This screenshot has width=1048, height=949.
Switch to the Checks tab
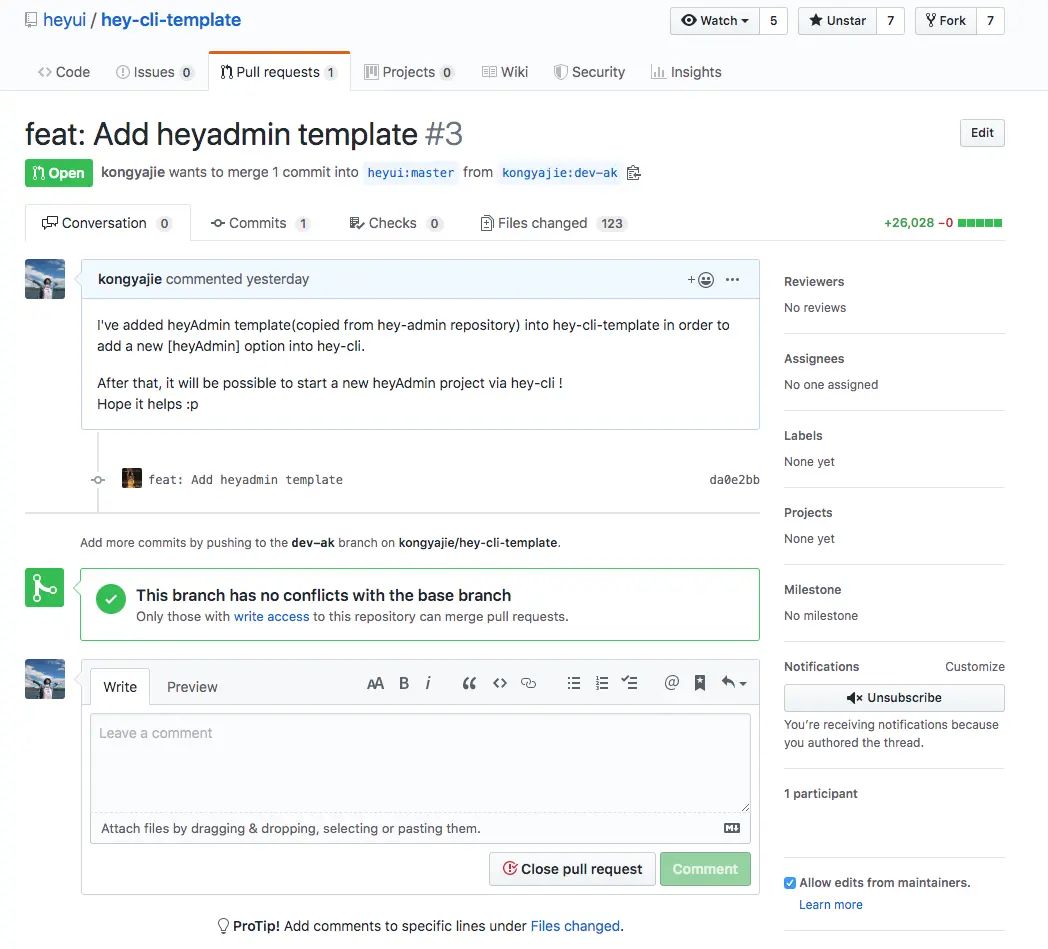click(x=394, y=223)
